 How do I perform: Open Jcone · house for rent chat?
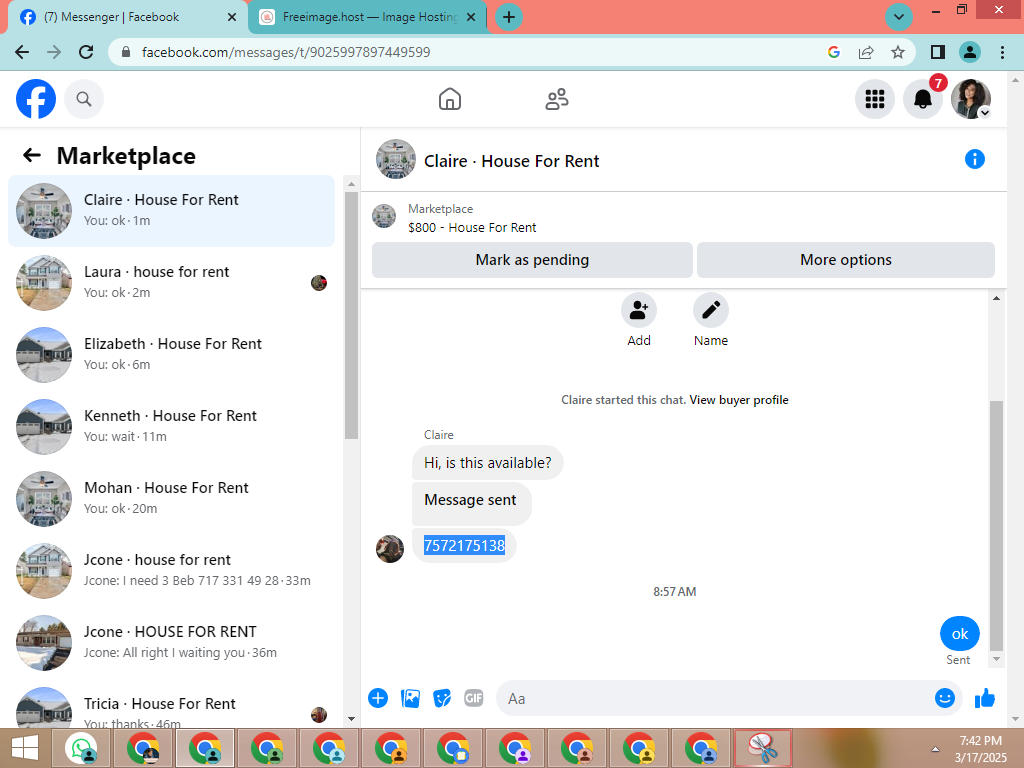171,570
